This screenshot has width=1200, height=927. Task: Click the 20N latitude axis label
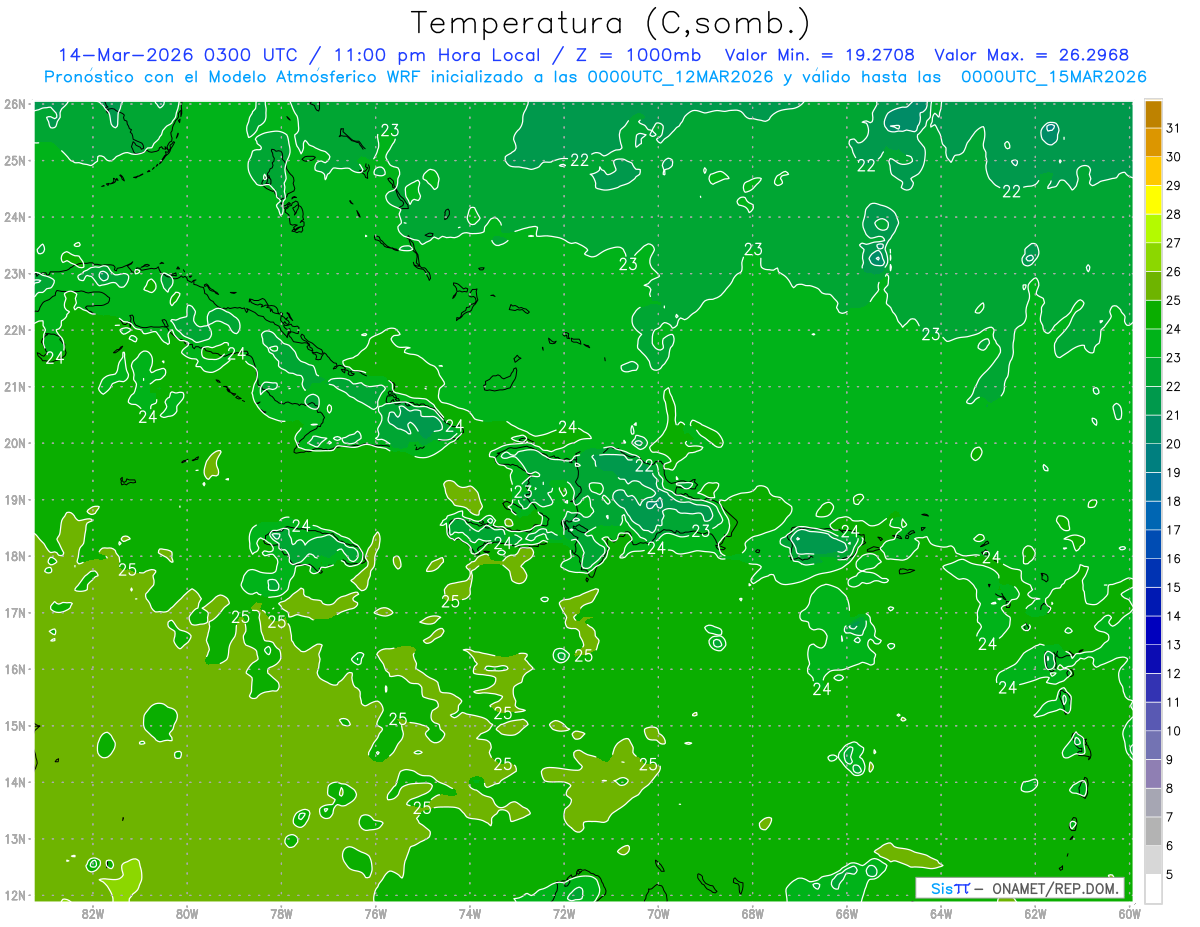click(x=14, y=443)
